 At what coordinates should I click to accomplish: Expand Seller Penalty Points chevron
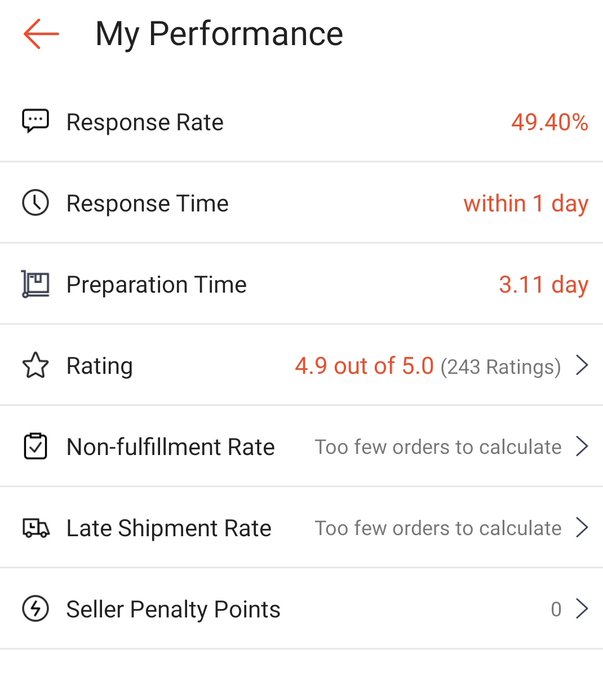click(582, 609)
